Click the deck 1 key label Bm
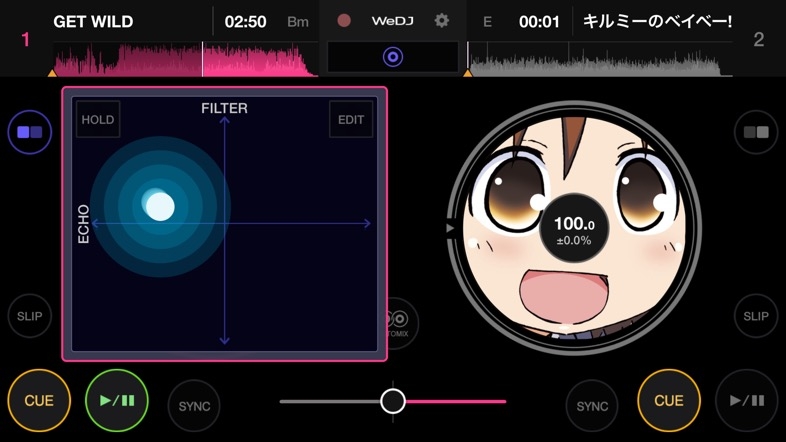The image size is (786, 442). point(298,22)
